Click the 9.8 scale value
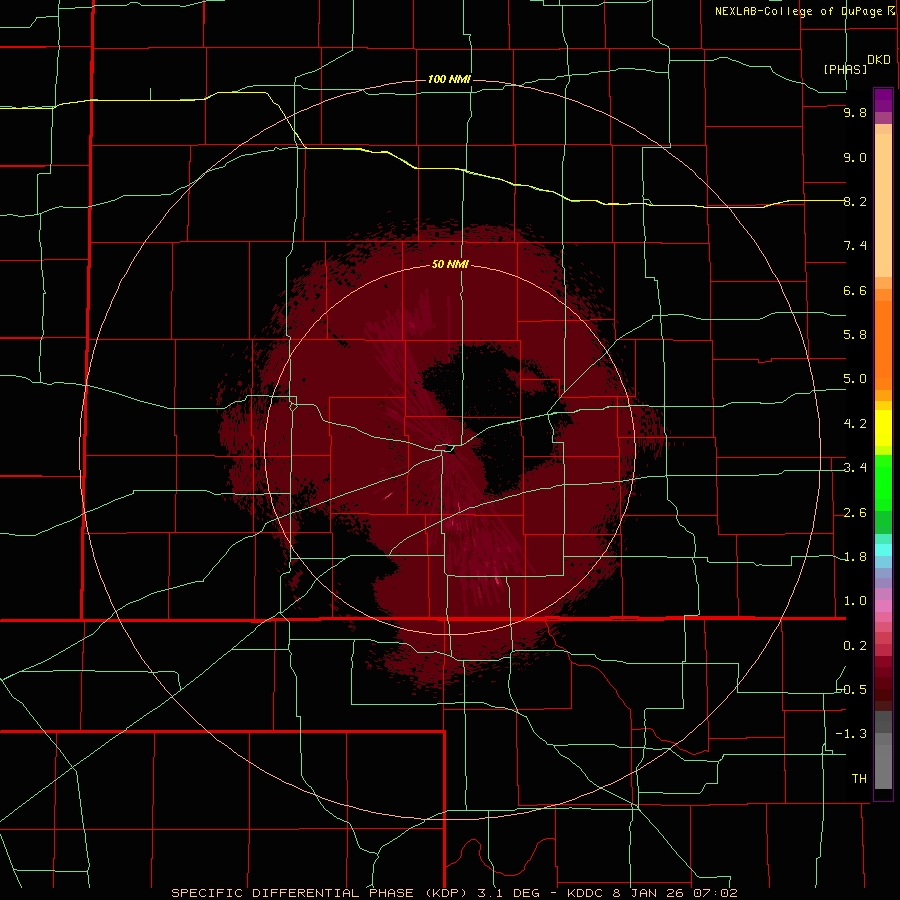The image size is (900, 900). coord(855,112)
